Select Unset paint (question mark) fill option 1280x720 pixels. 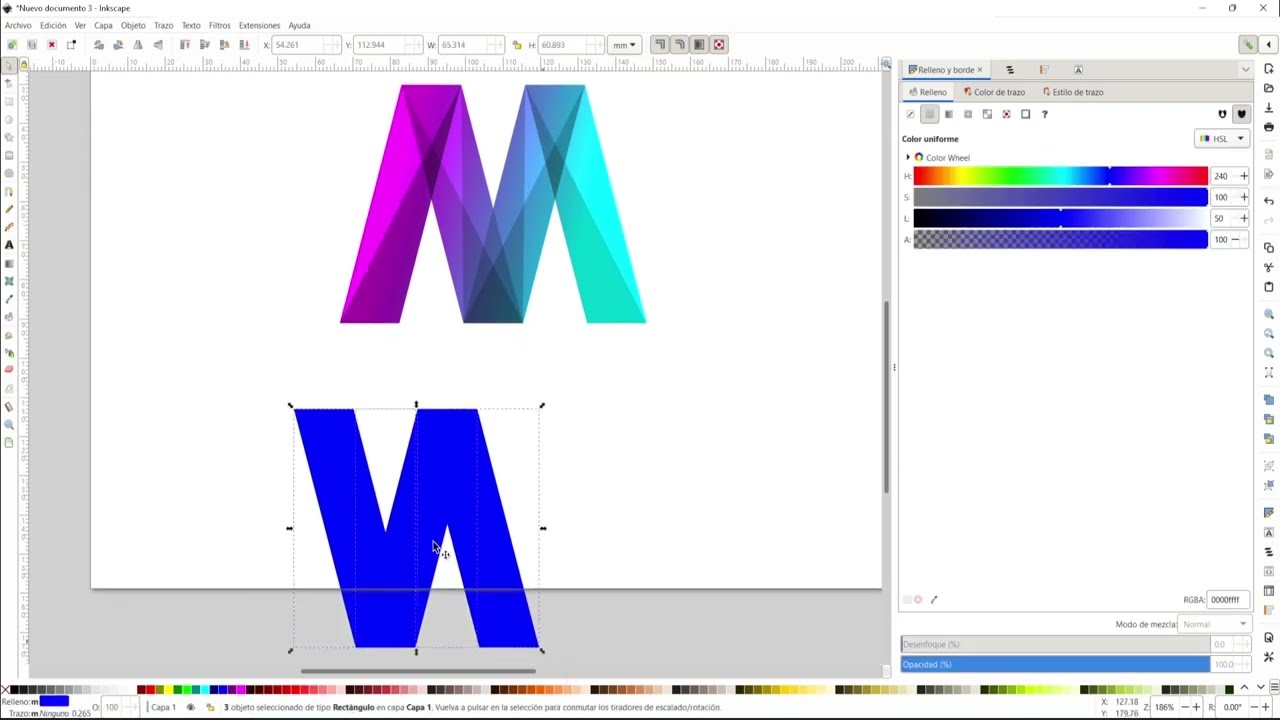[x=1044, y=114]
